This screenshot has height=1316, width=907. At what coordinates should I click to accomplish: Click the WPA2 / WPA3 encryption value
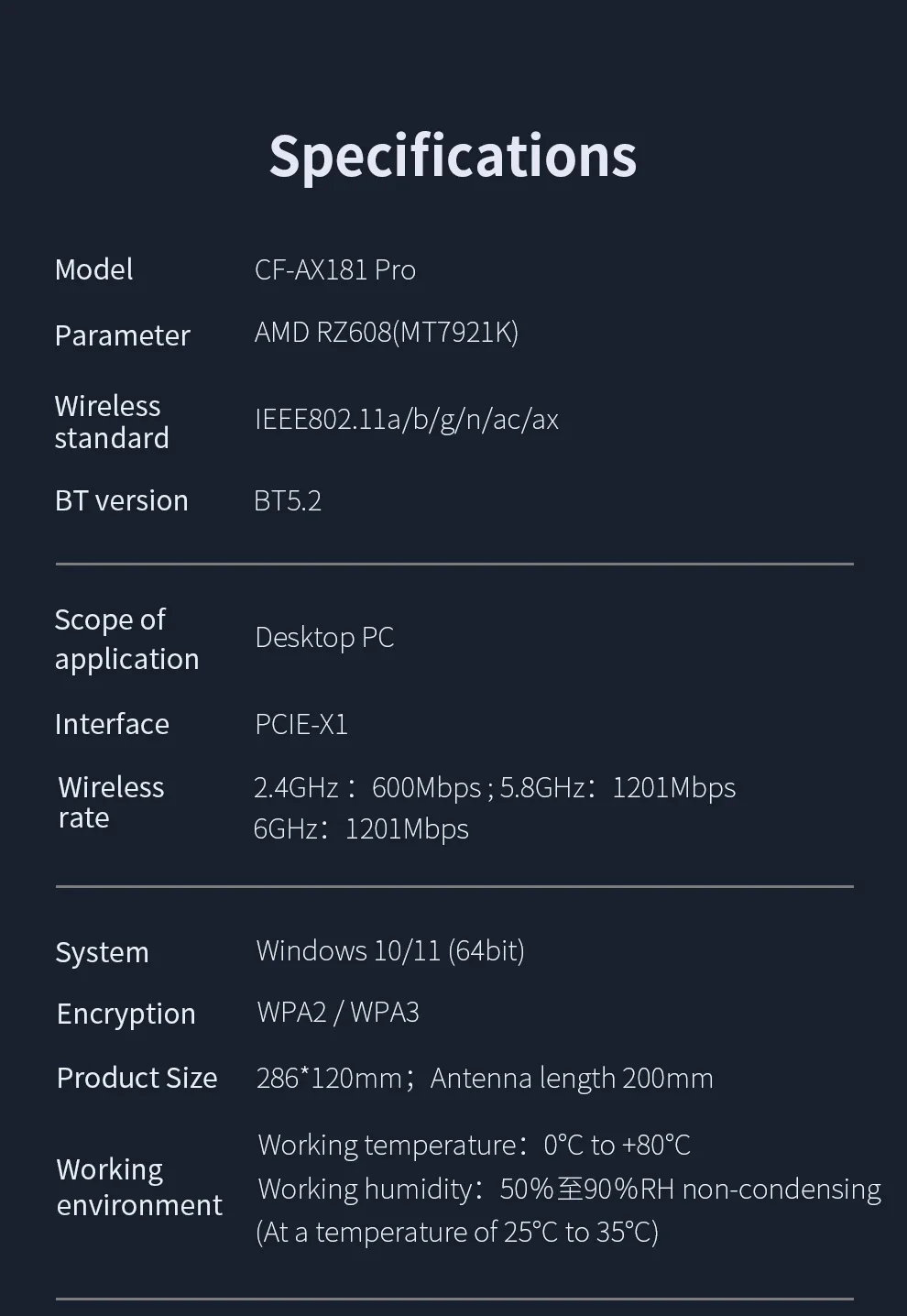pos(337,1012)
